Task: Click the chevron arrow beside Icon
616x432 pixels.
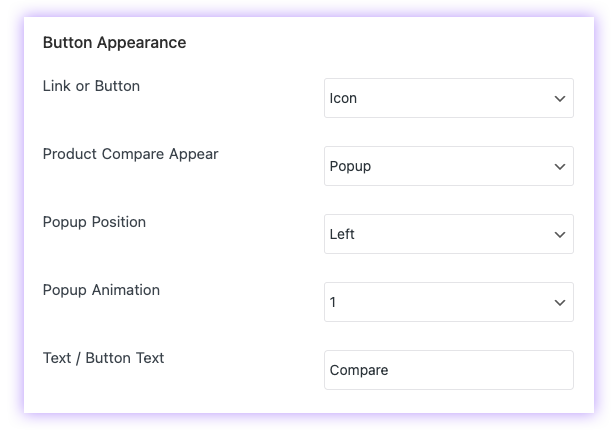Action: pyautogui.click(x=559, y=99)
